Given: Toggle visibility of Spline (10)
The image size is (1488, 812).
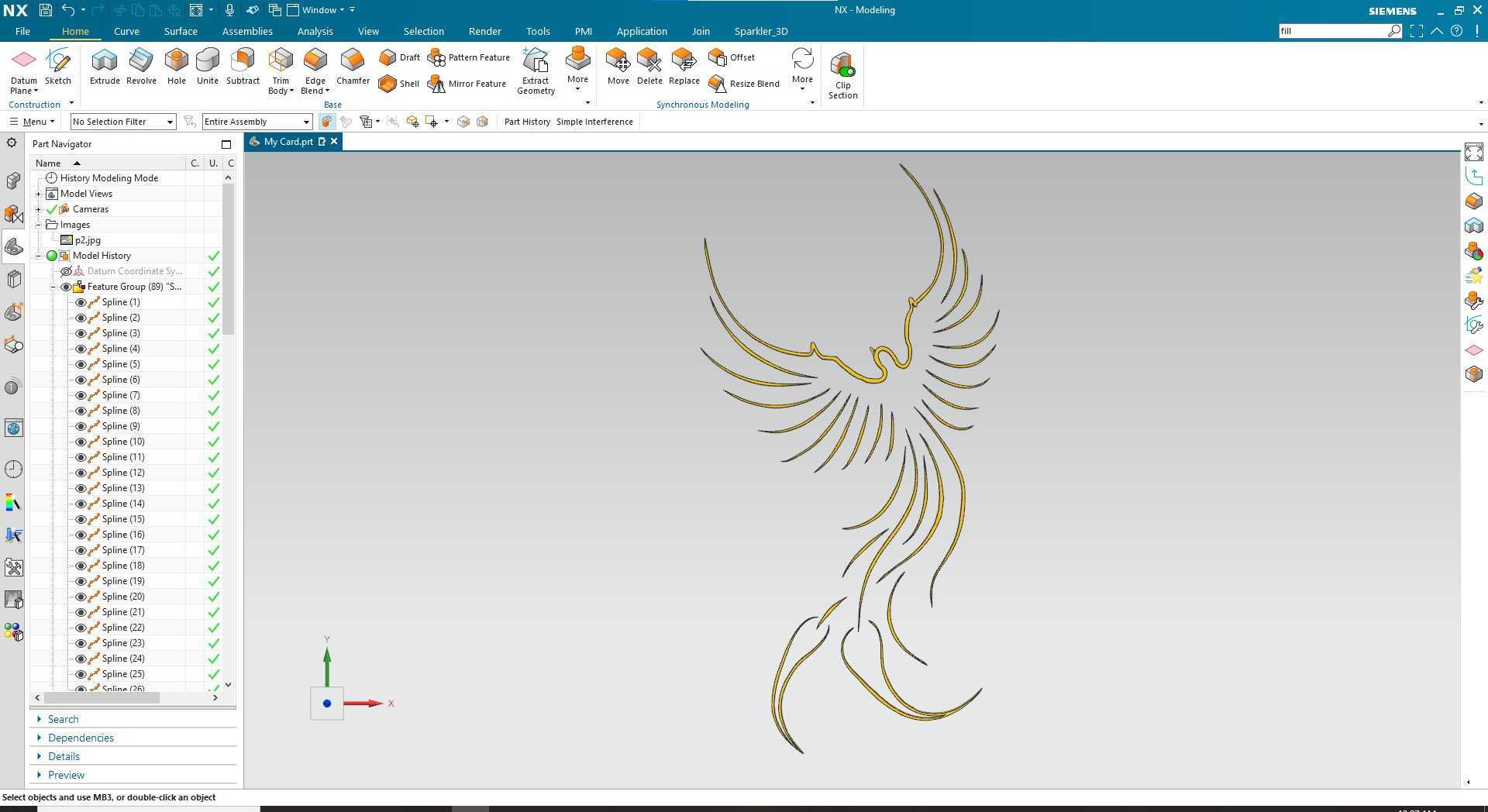Looking at the screenshot, I should (x=81, y=442).
